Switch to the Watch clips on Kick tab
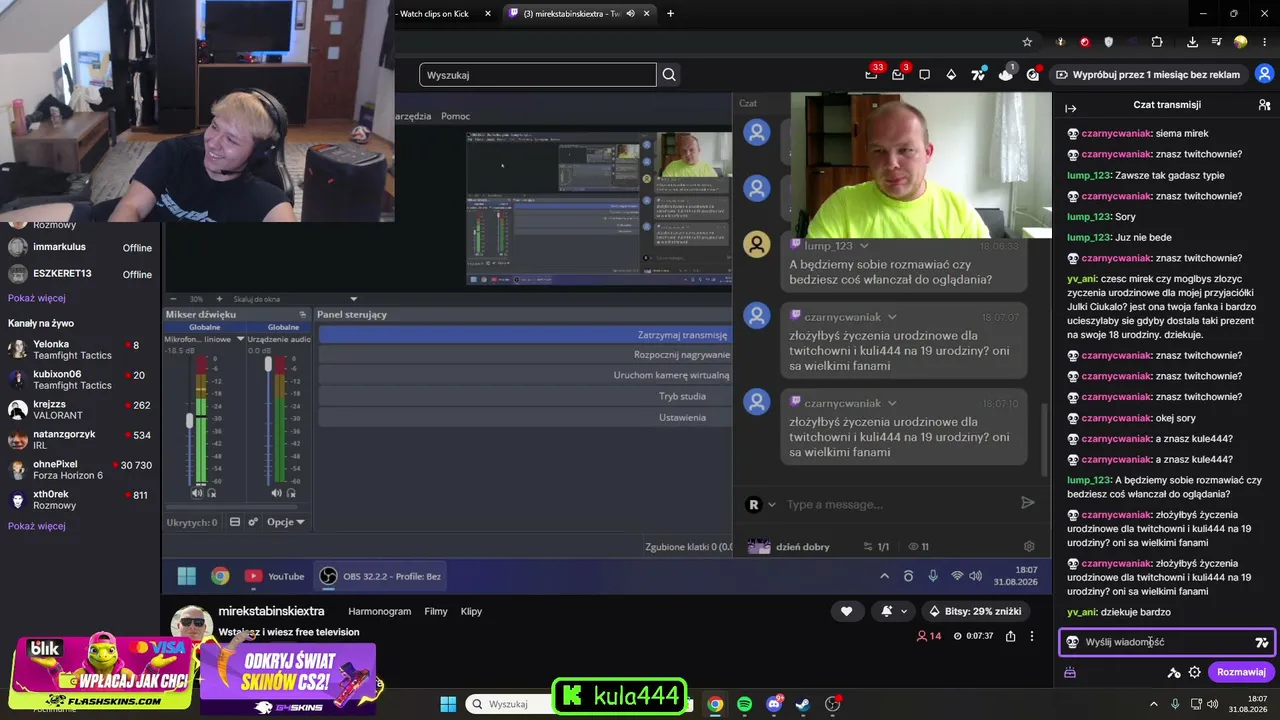This screenshot has height=720, width=1280. coord(434,13)
